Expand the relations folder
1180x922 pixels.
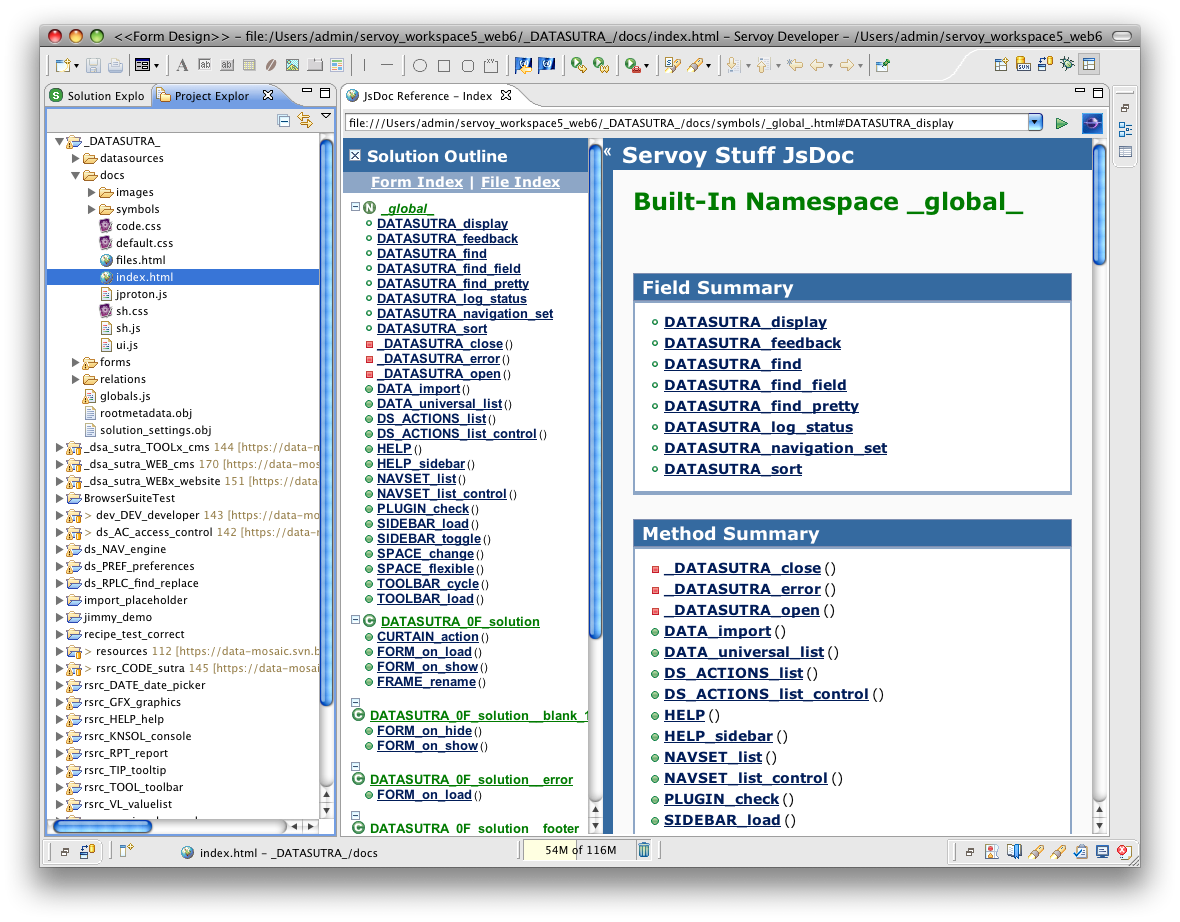click(75, 379)
